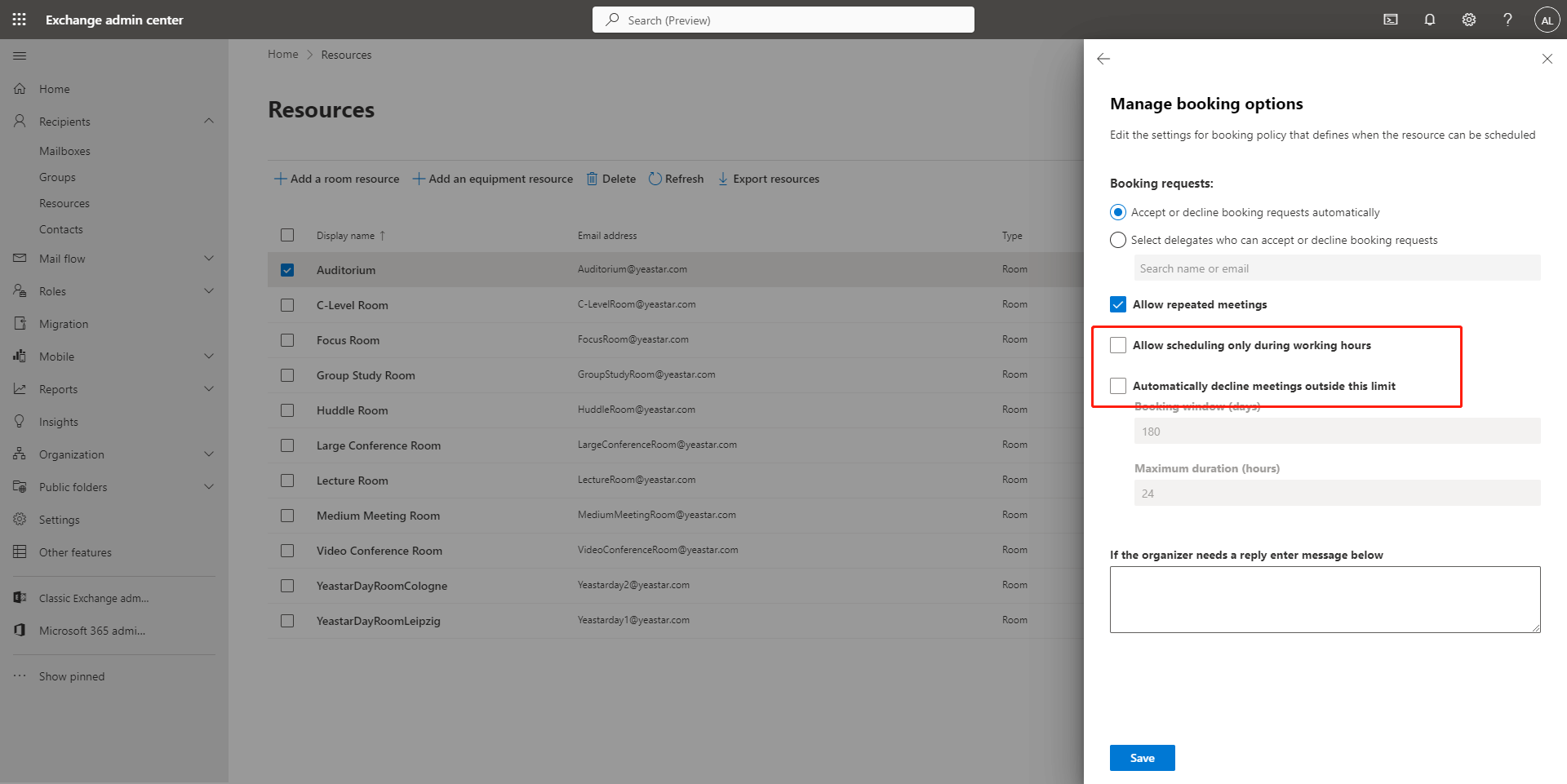Expand the Mobile section chevron
1567x784 pixels.
click(209, 356)
